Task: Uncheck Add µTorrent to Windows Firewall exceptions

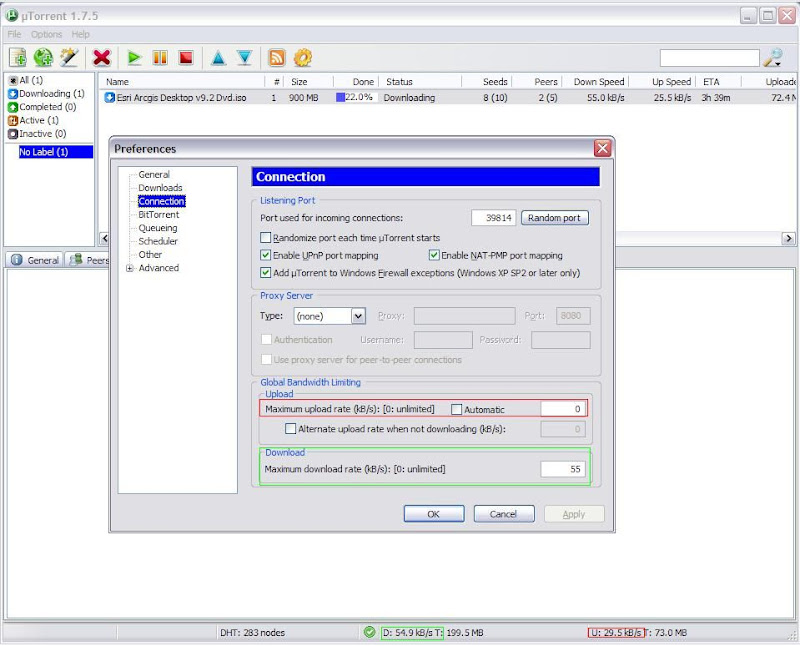Action: coord(265,273)
